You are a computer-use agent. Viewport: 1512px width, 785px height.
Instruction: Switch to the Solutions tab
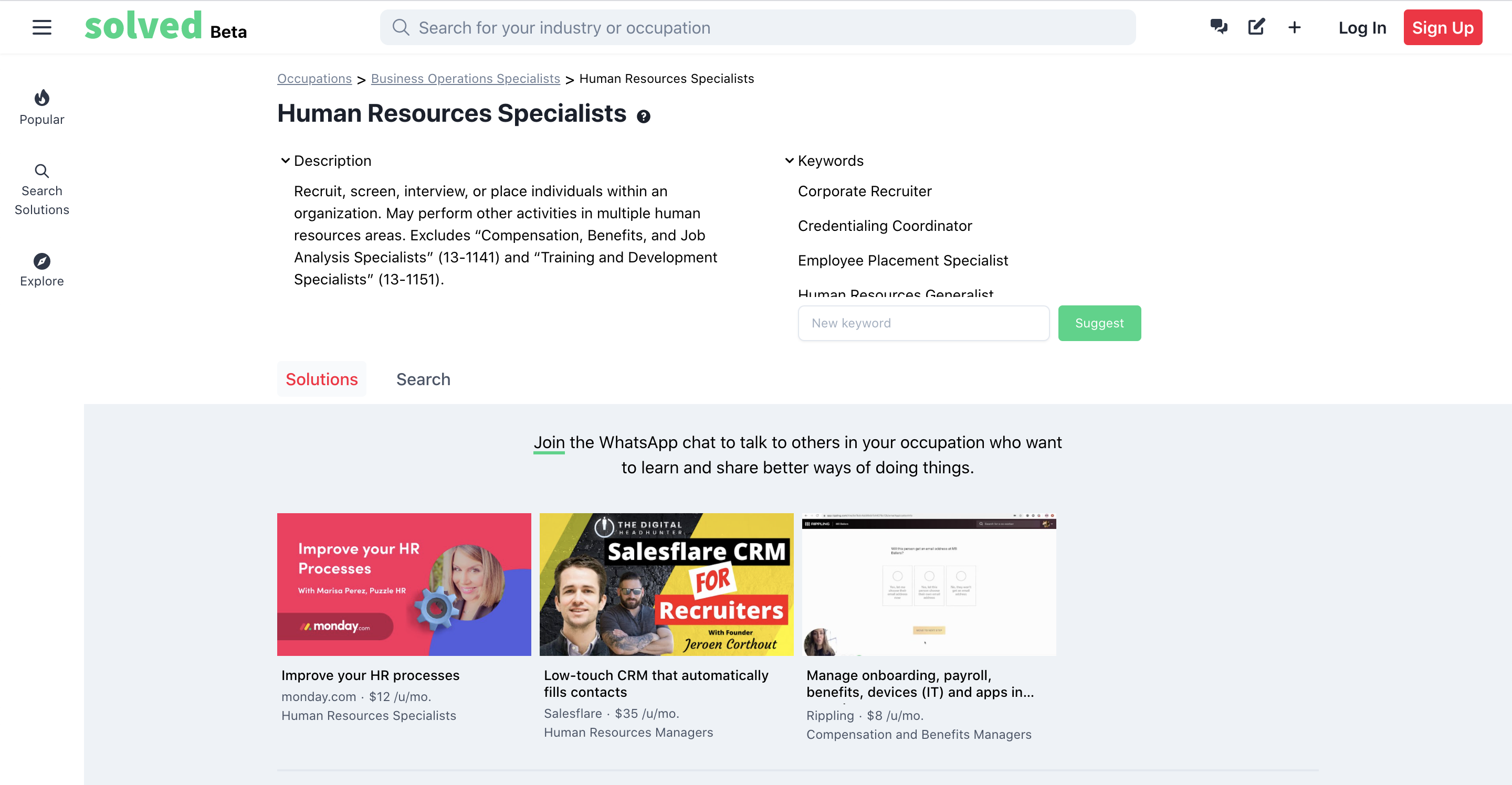click(x=322, y=379)
